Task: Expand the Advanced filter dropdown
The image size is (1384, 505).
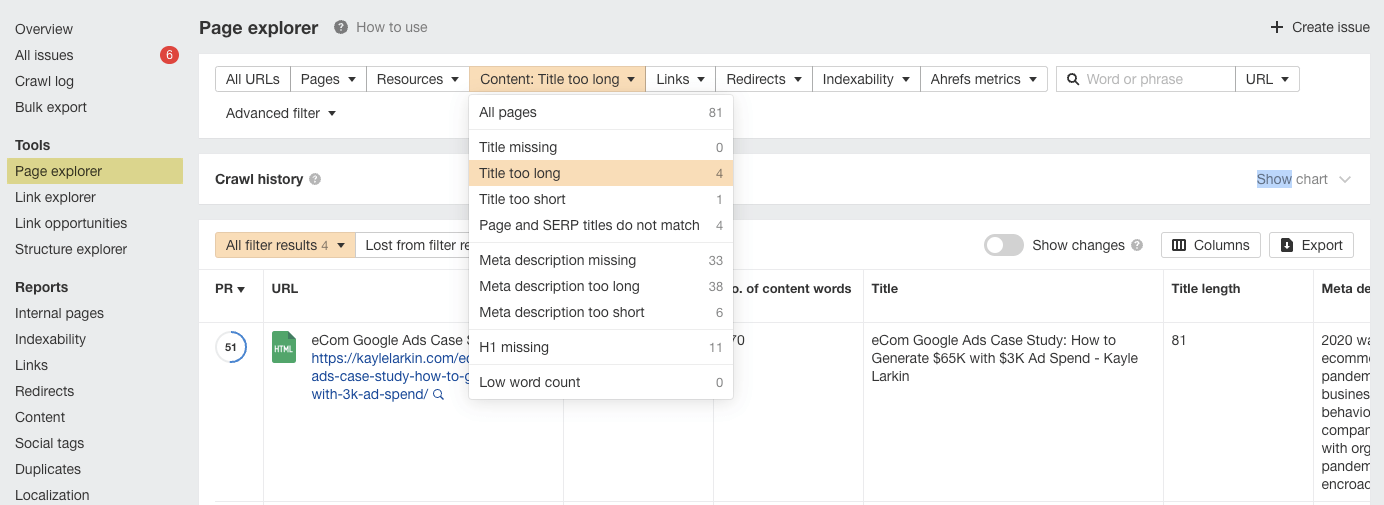Action: click(281, 113)
